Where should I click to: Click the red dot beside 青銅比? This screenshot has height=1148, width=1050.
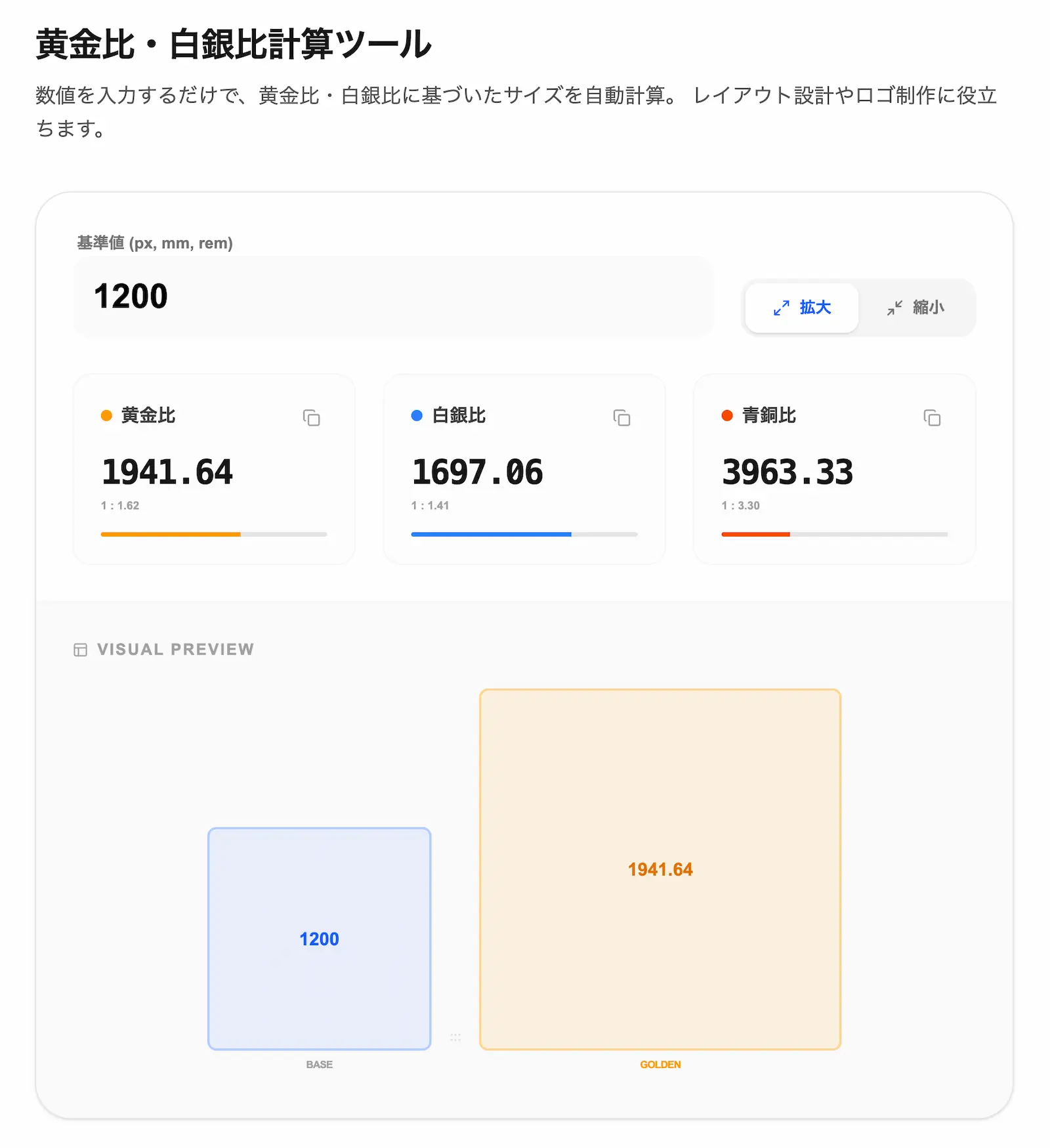point(727,415)
